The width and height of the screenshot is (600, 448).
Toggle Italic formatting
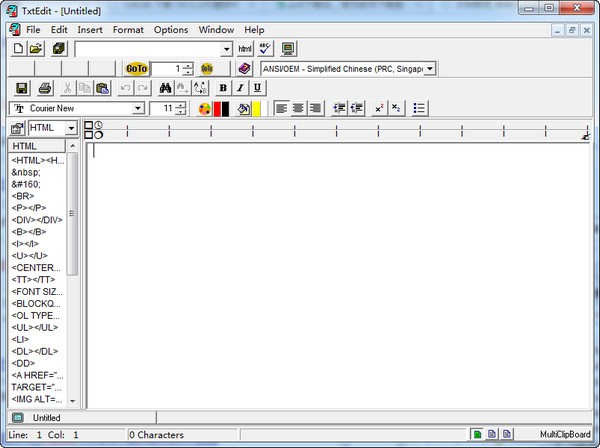[240, 88]
